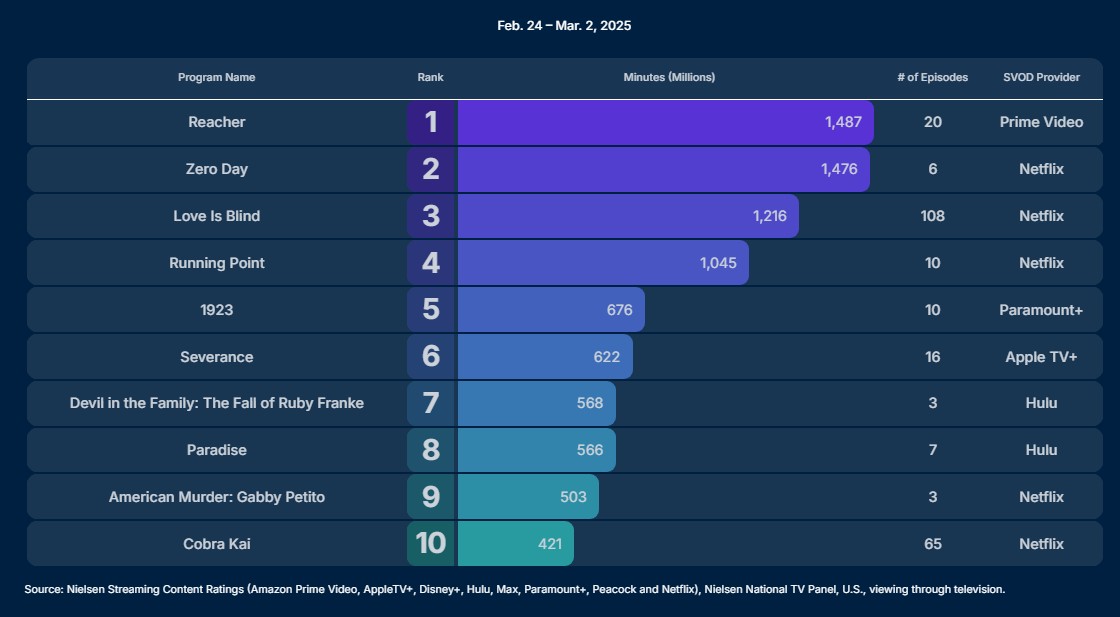Viewport: 1120px width, 617px height.
Task: Select the Zero Day row title
Action: coord(216,169)
